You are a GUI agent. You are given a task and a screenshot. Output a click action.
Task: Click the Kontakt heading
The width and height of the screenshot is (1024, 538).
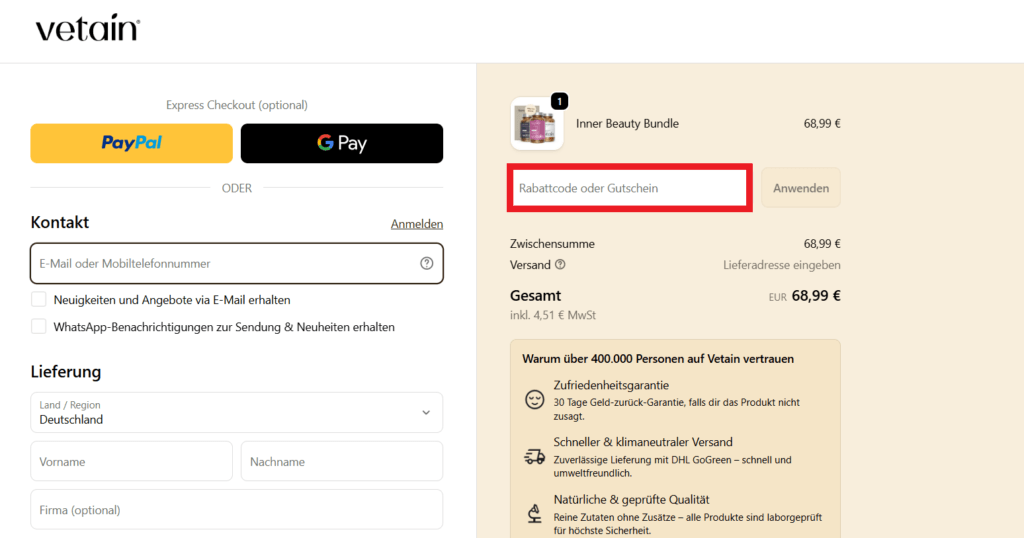(59, 222)
